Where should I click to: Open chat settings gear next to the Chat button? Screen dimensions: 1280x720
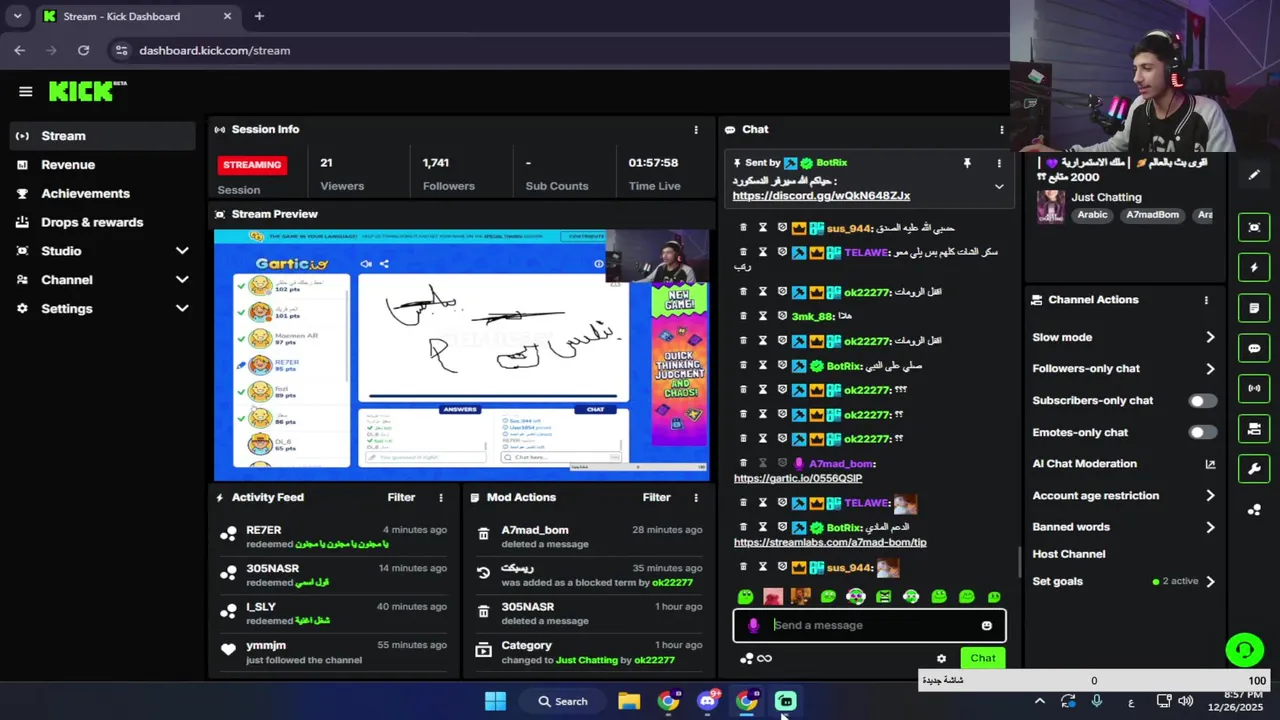[x=941, y=658]
